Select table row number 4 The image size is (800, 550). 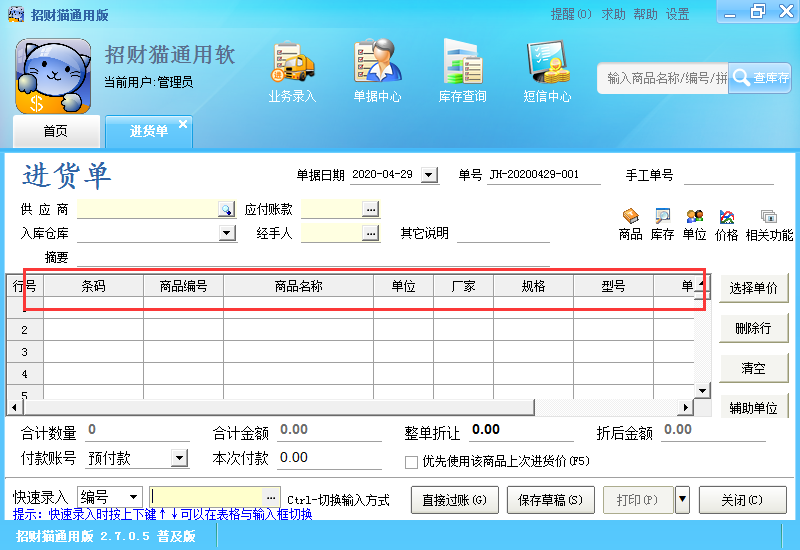pos(24,374)
